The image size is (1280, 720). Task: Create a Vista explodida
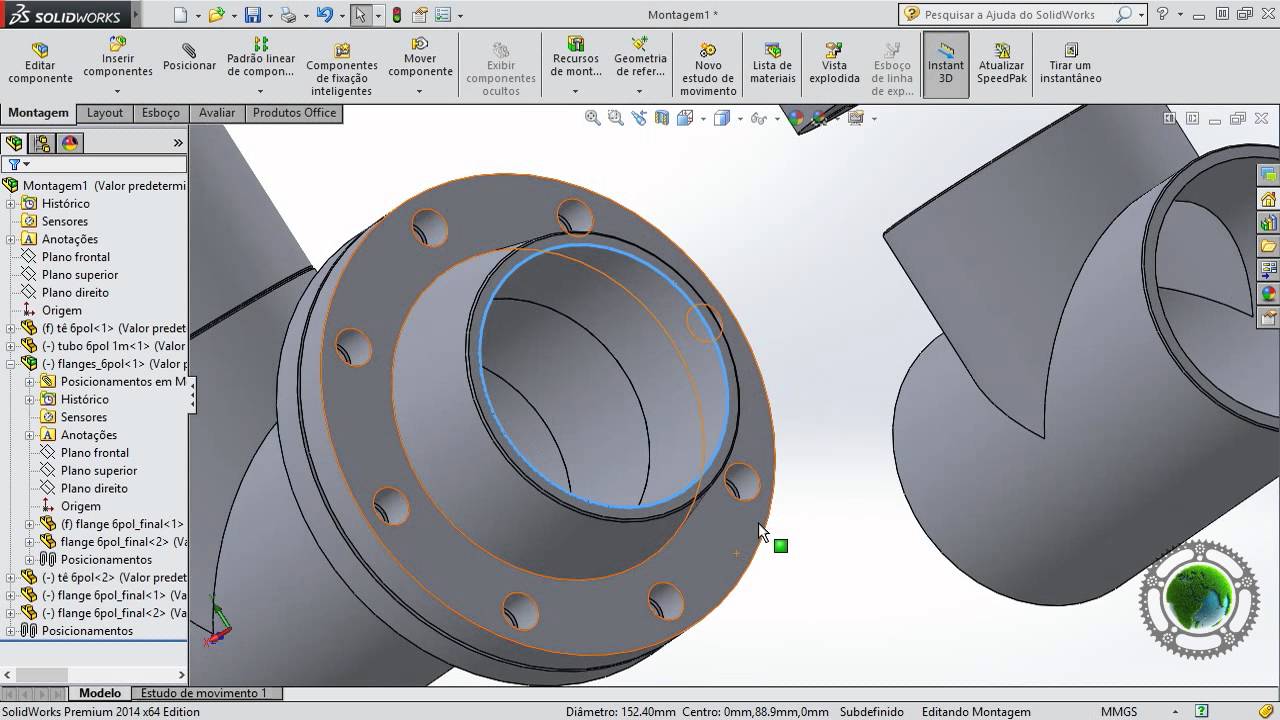[834, 63]
